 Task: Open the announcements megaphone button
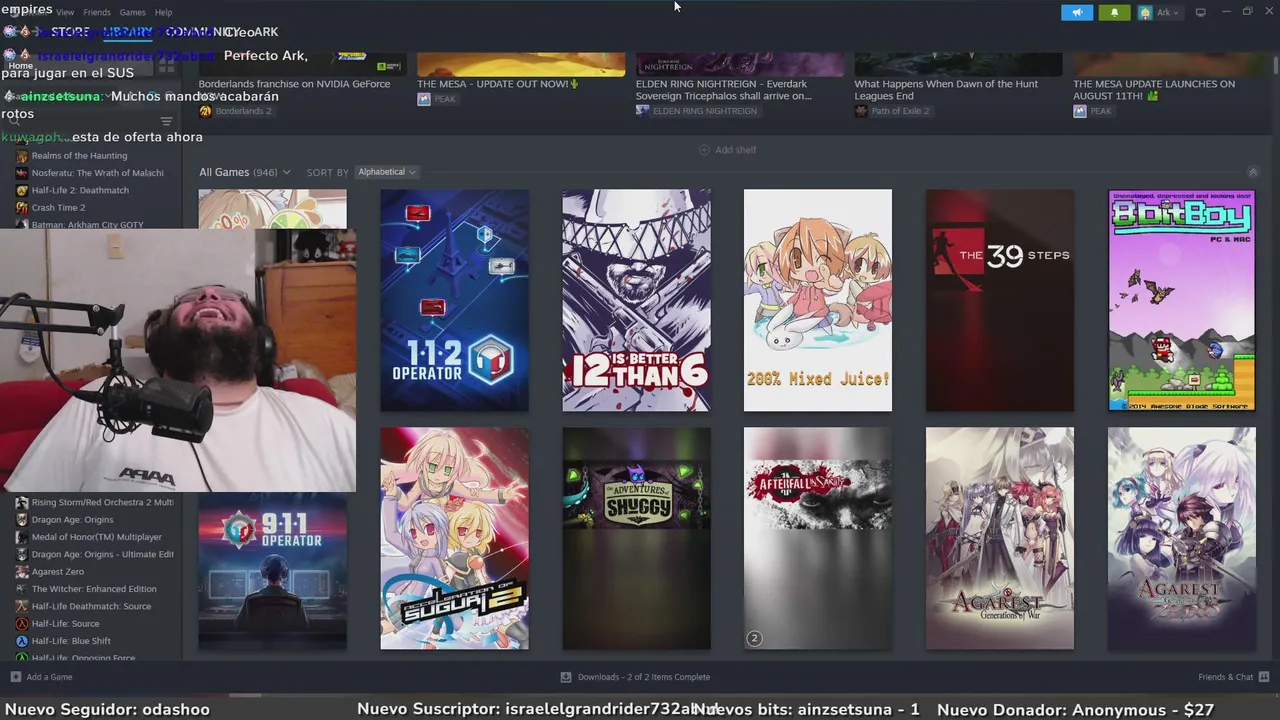[1076, 13]
